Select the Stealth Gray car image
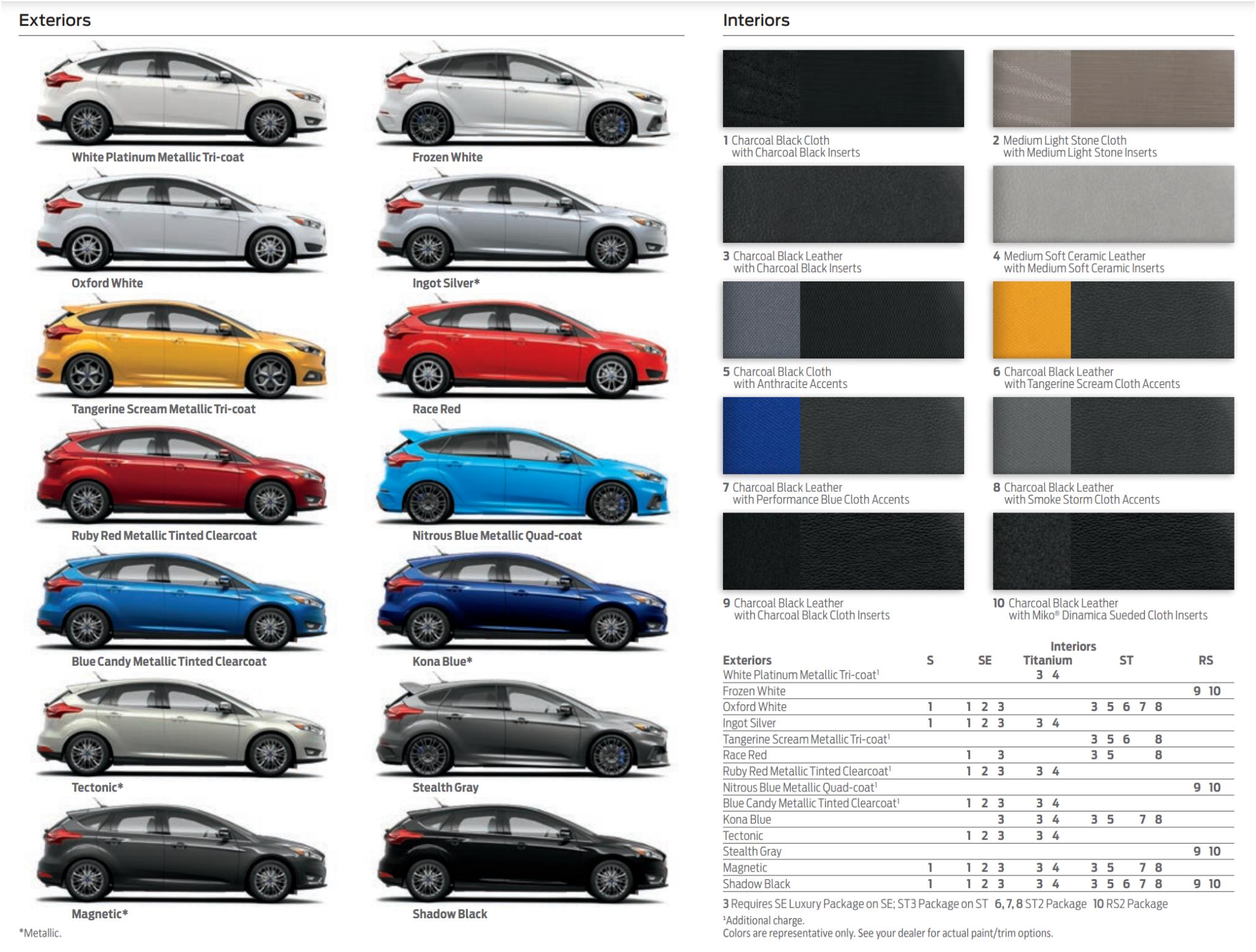This screenshot has width=1256, height=952. point(523,725)
